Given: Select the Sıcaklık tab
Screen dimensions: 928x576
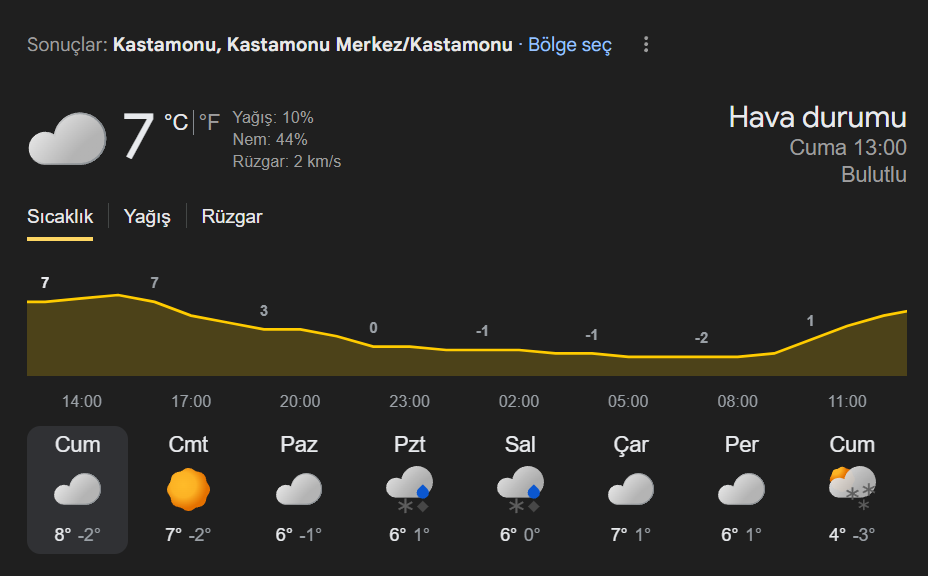Looking at the screenshot, I should [60, 217].
